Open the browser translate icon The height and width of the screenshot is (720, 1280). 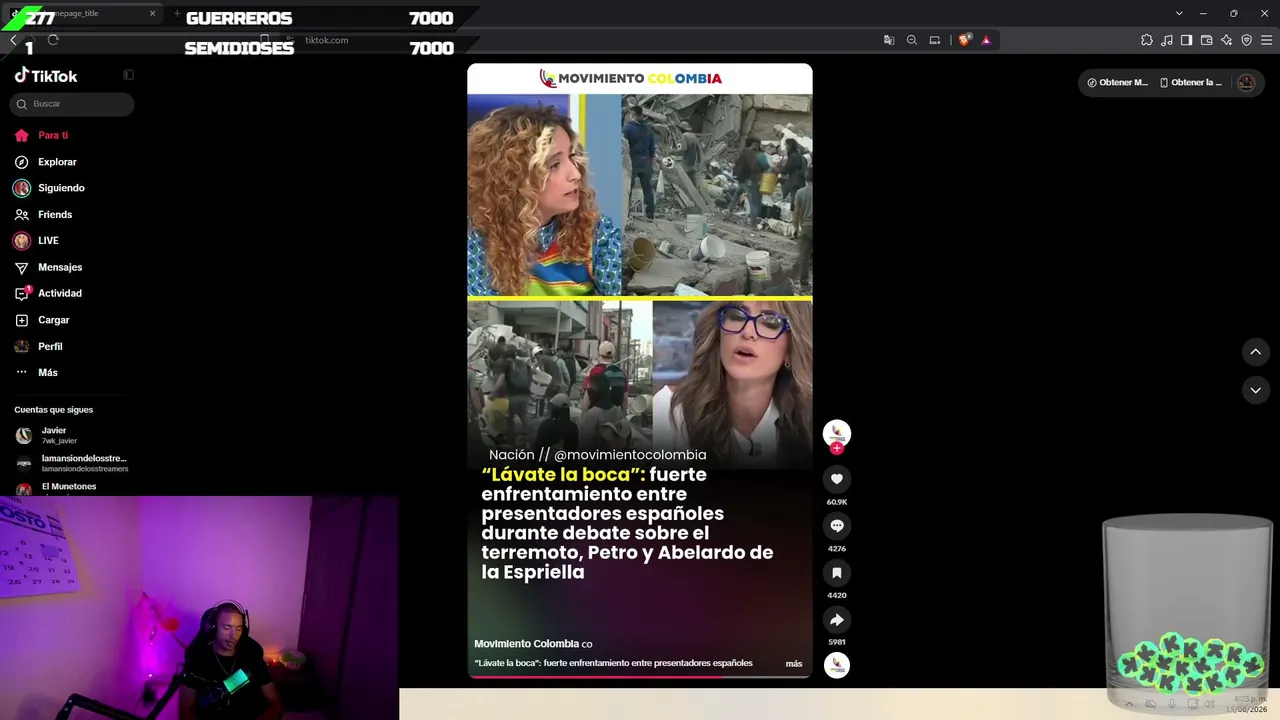click(889, 40)
